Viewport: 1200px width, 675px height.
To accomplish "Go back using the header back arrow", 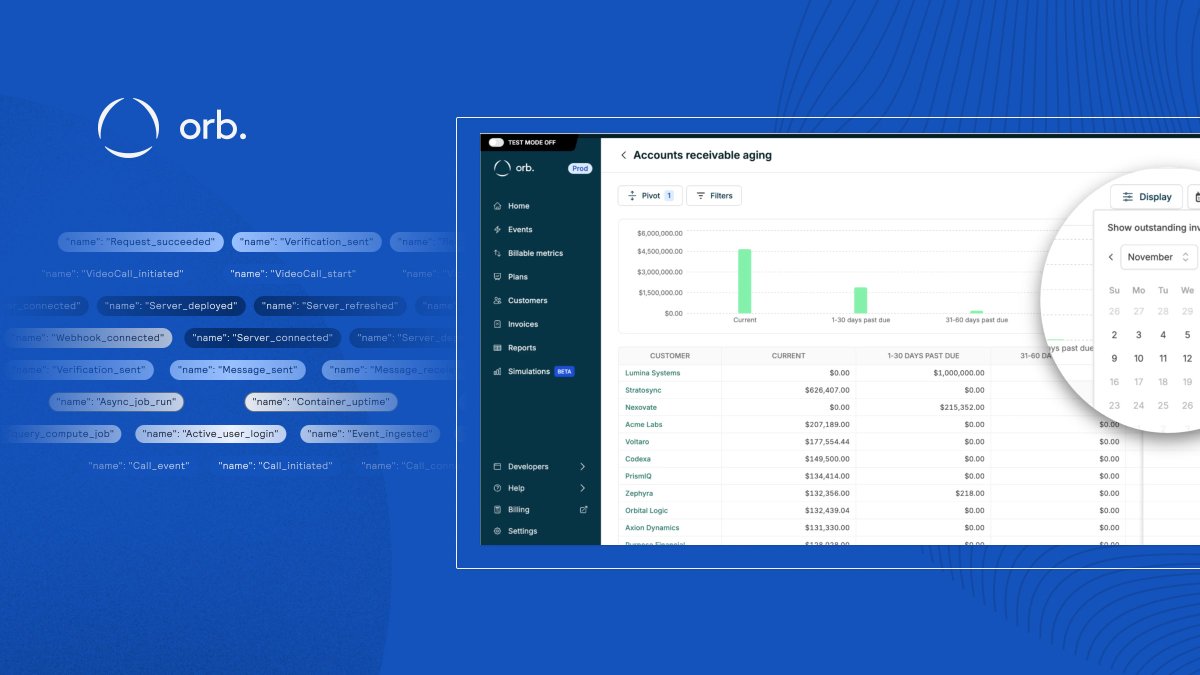I will pos(623,155).
